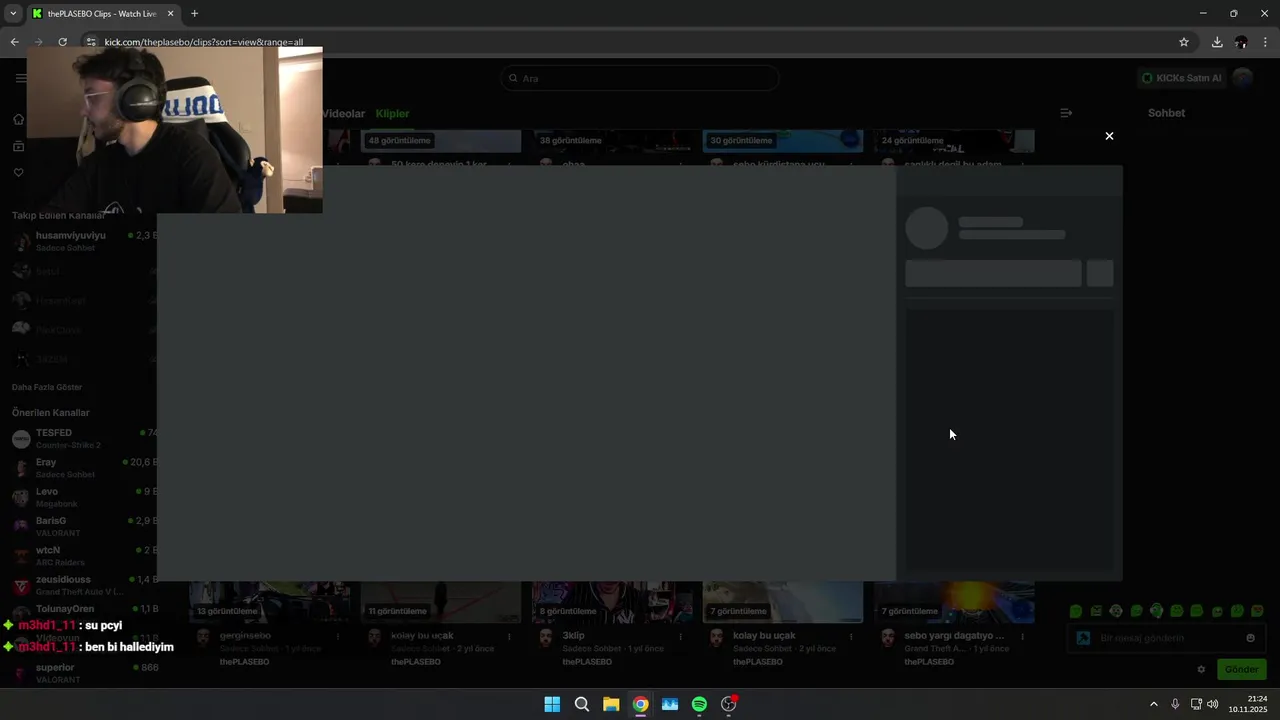The image size is (1280, 720).
Task: Open TESFED recommended channel
Action: (84, 438)
